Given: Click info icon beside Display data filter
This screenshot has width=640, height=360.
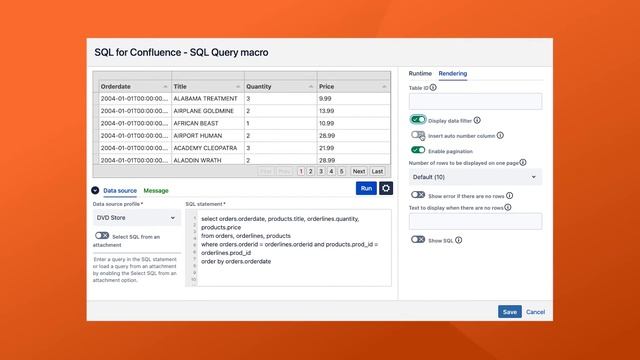Looking at the screenshot, I should pyautogui.click(x=477, y=120).
